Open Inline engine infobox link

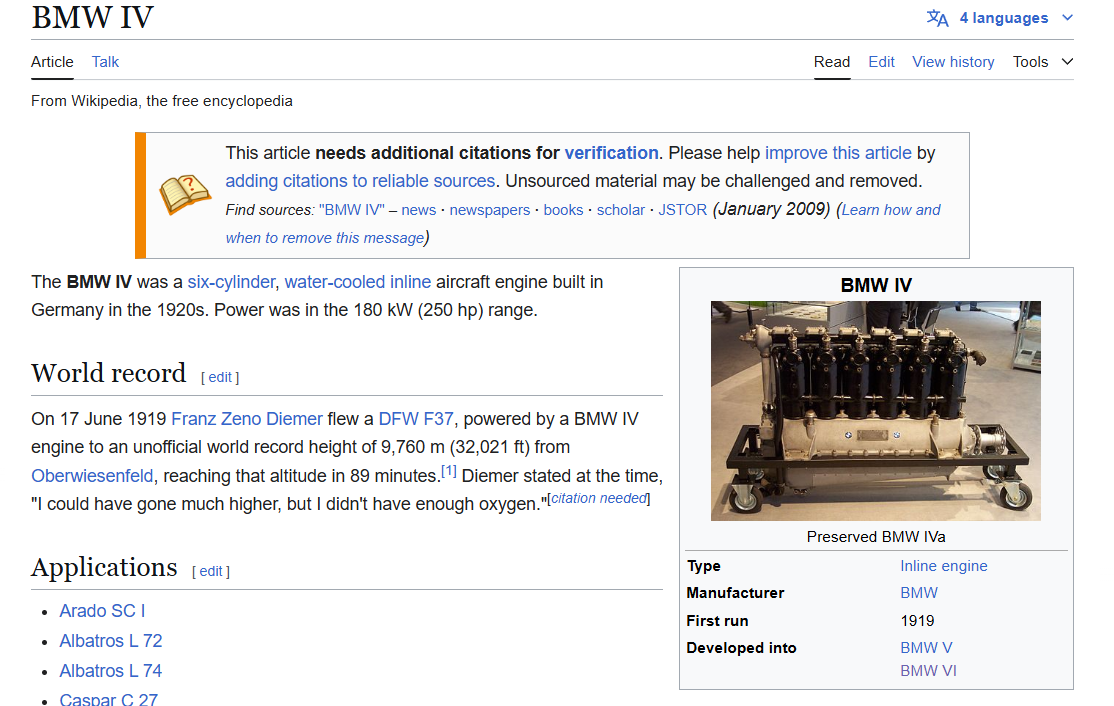tap(943, 566)
